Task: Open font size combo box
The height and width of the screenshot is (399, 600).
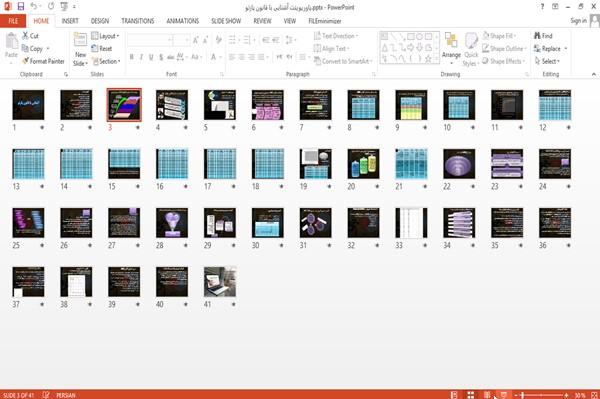Action: pyautogui.click(x=181, y=40)
